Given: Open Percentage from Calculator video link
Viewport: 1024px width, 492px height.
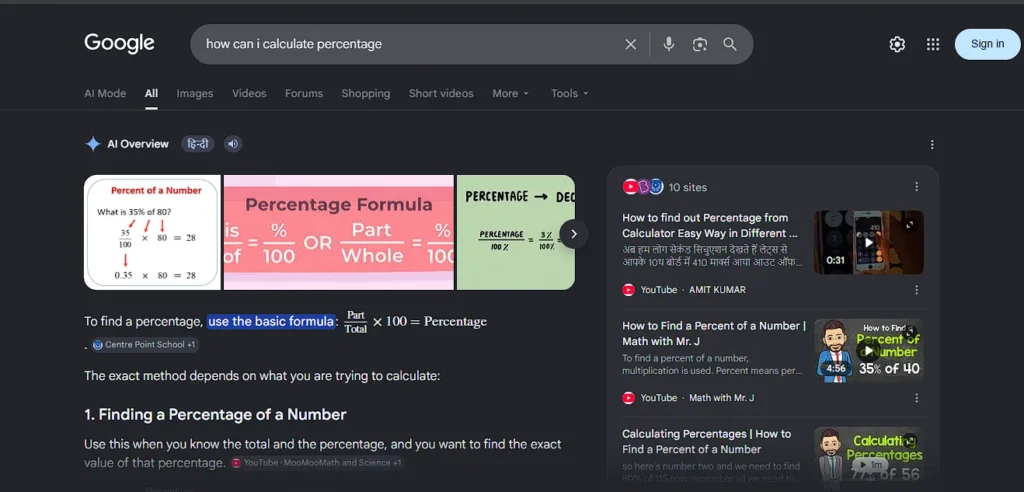Looking at the screenshot, I should (x=710, y=225).
